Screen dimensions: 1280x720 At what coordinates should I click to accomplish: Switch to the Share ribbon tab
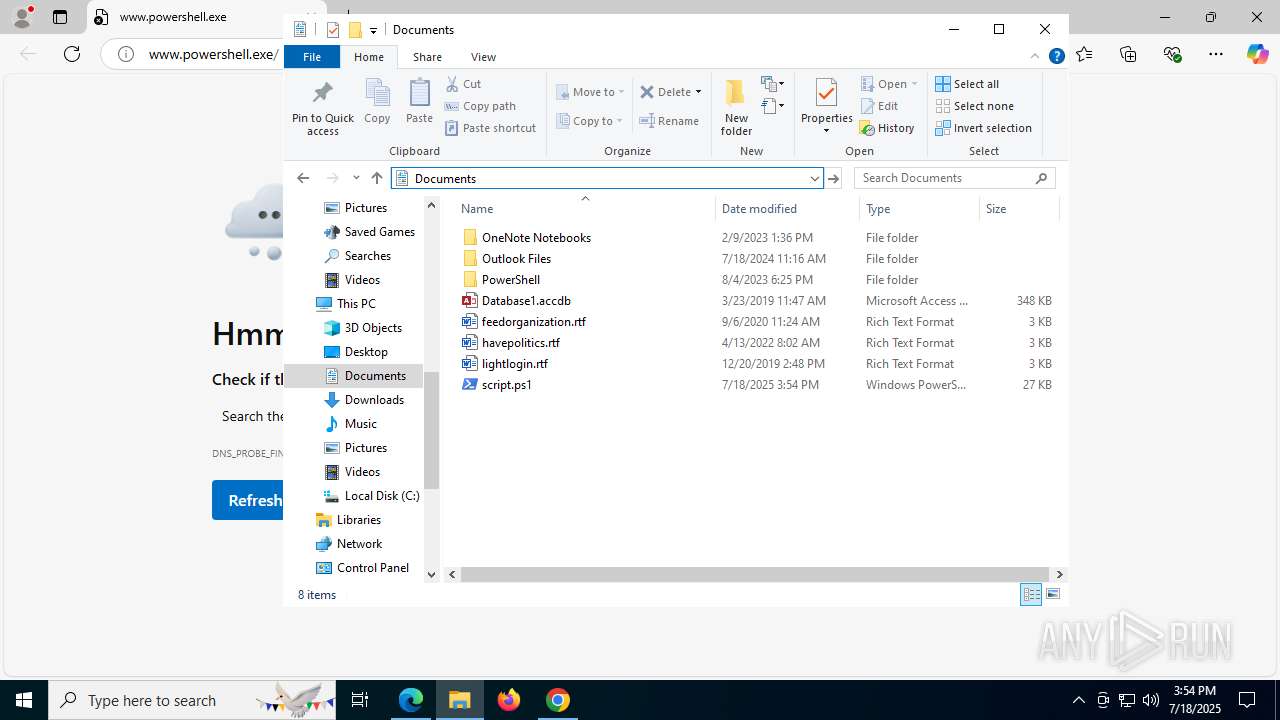[427, 57]
